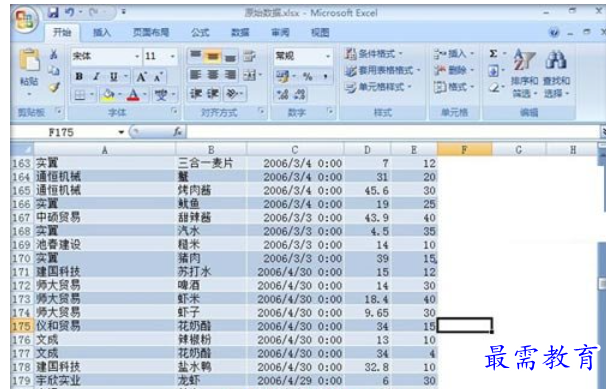This screenshot has width=606, height=389.
Task: Toggle wrap text in cell
Action: [250, 56]
